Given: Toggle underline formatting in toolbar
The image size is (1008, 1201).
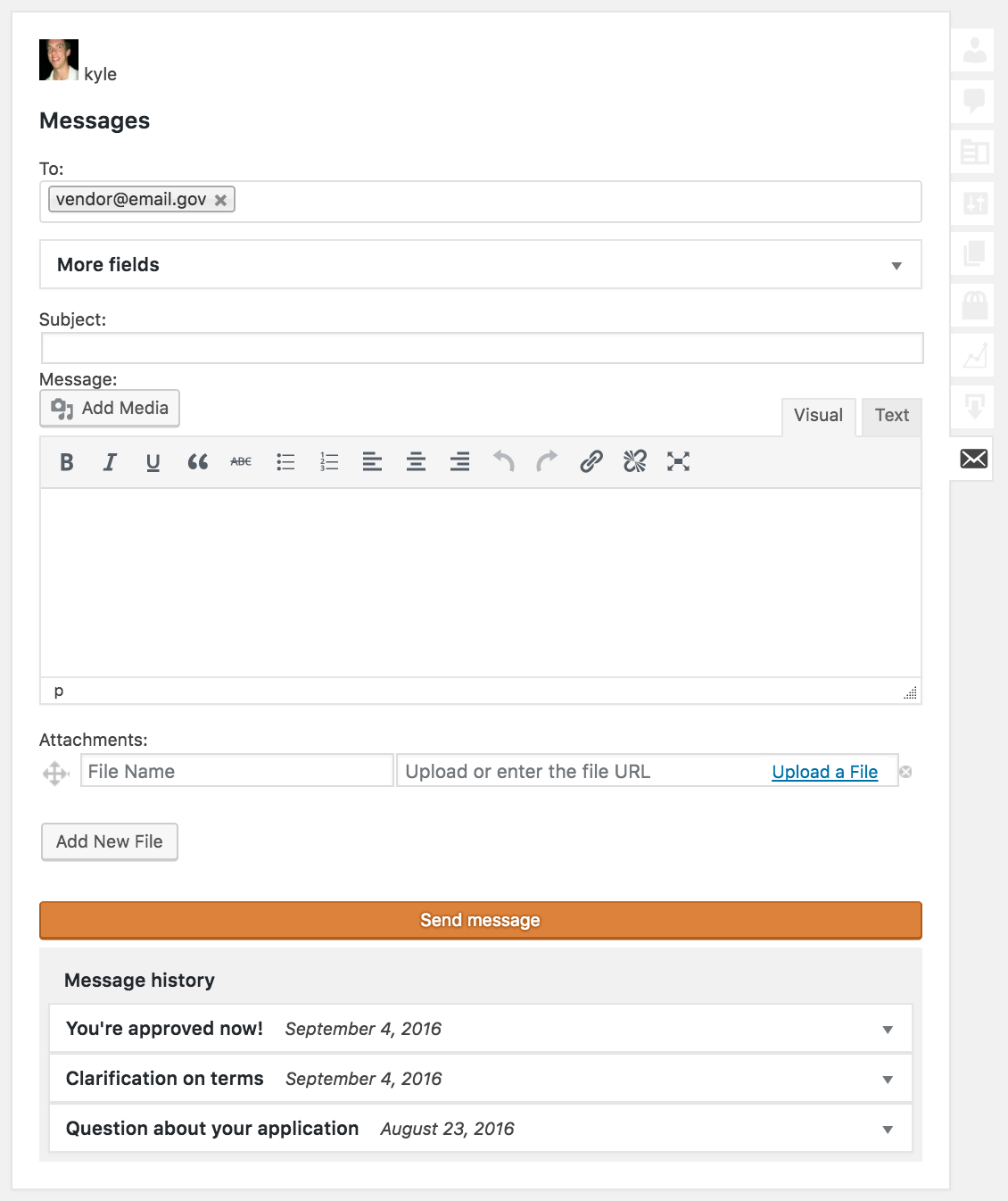Looking at the screenshot, I should point(153,462).
